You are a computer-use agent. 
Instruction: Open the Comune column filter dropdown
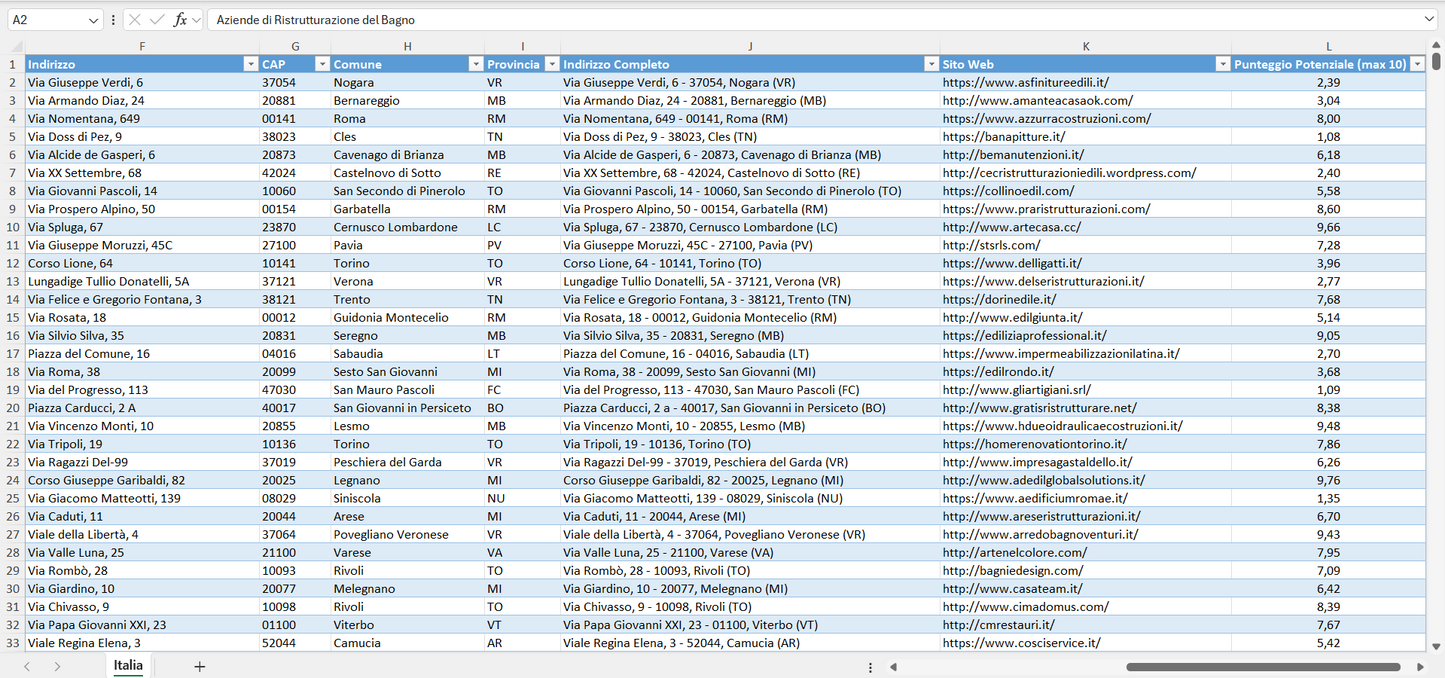(475, 64)
